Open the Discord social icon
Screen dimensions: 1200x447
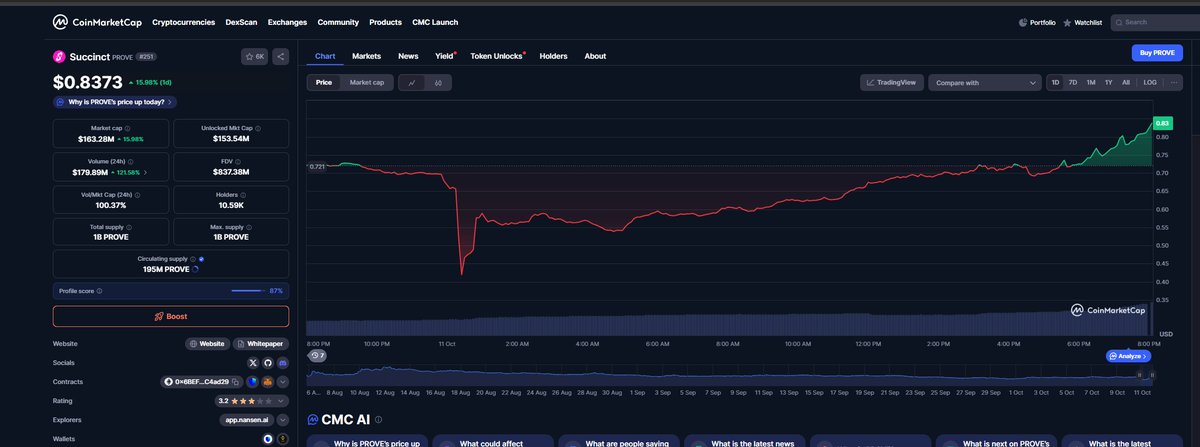[283, 363]
